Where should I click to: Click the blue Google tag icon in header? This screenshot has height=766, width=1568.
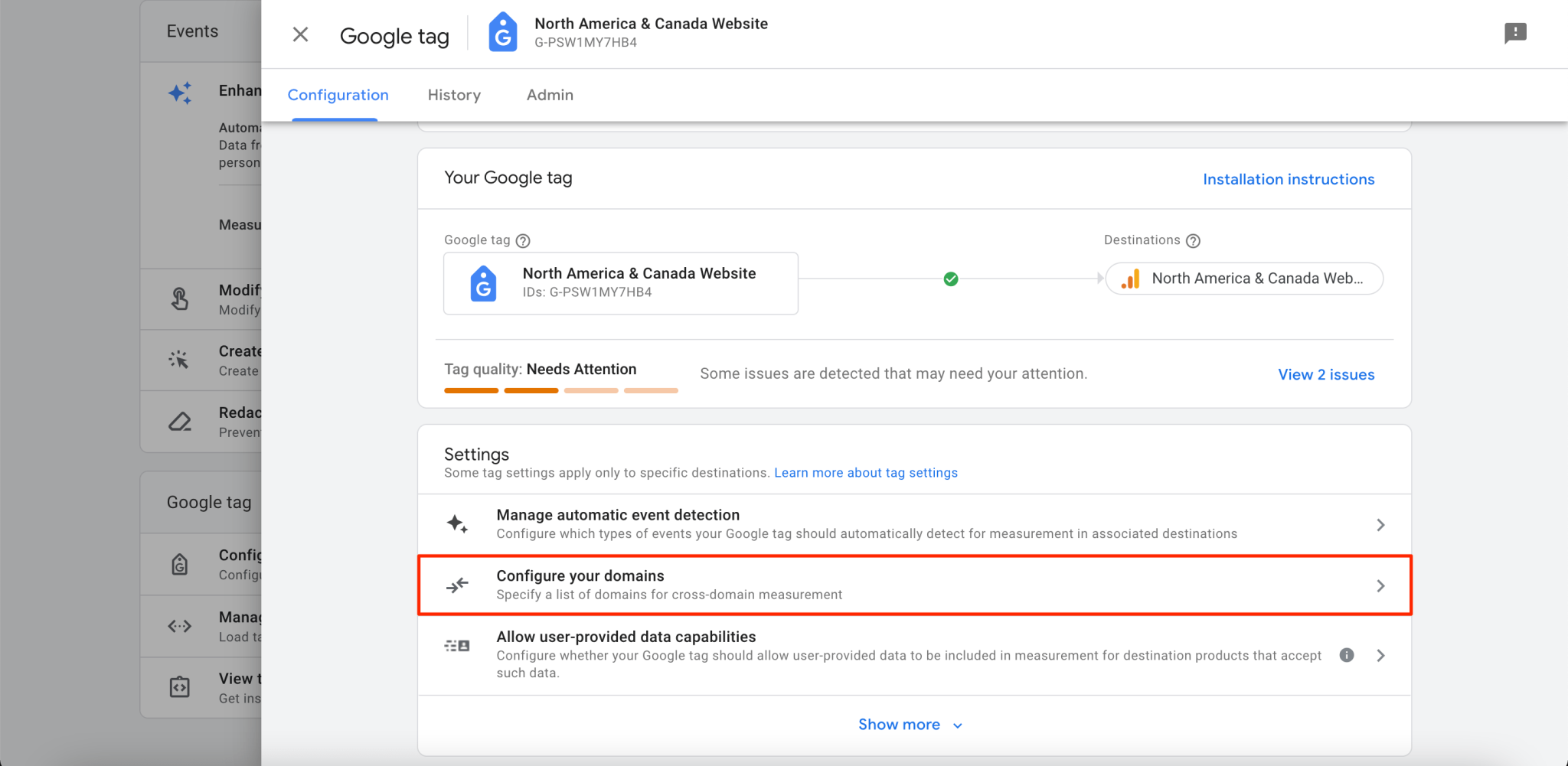(x=502, y=31)
